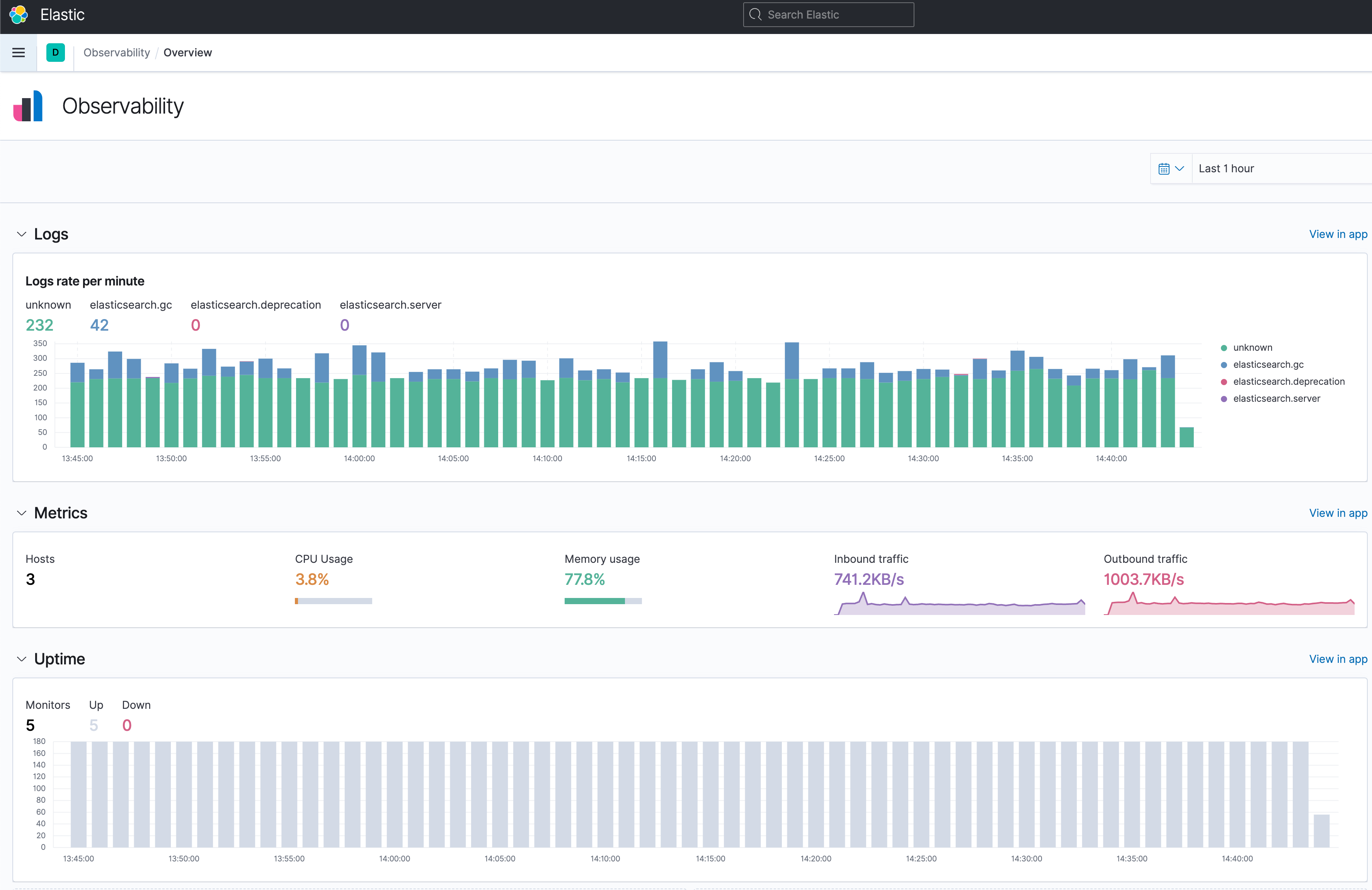The width and height of the screenshot is (1372, 890).
Task: Open Uptime View in app link
Action: coord(1338,659)
